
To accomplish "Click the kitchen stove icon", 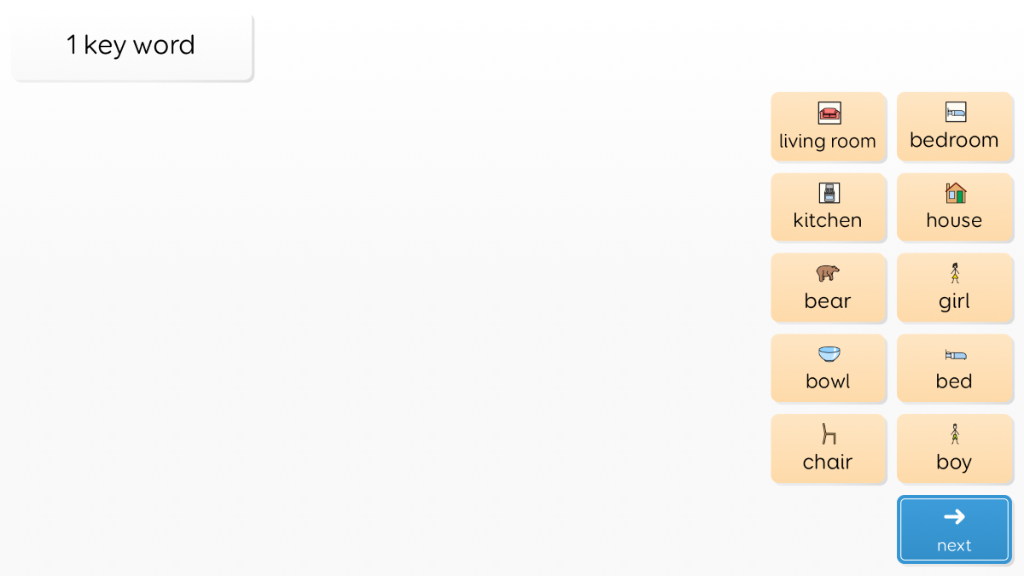I will [829, 193].
